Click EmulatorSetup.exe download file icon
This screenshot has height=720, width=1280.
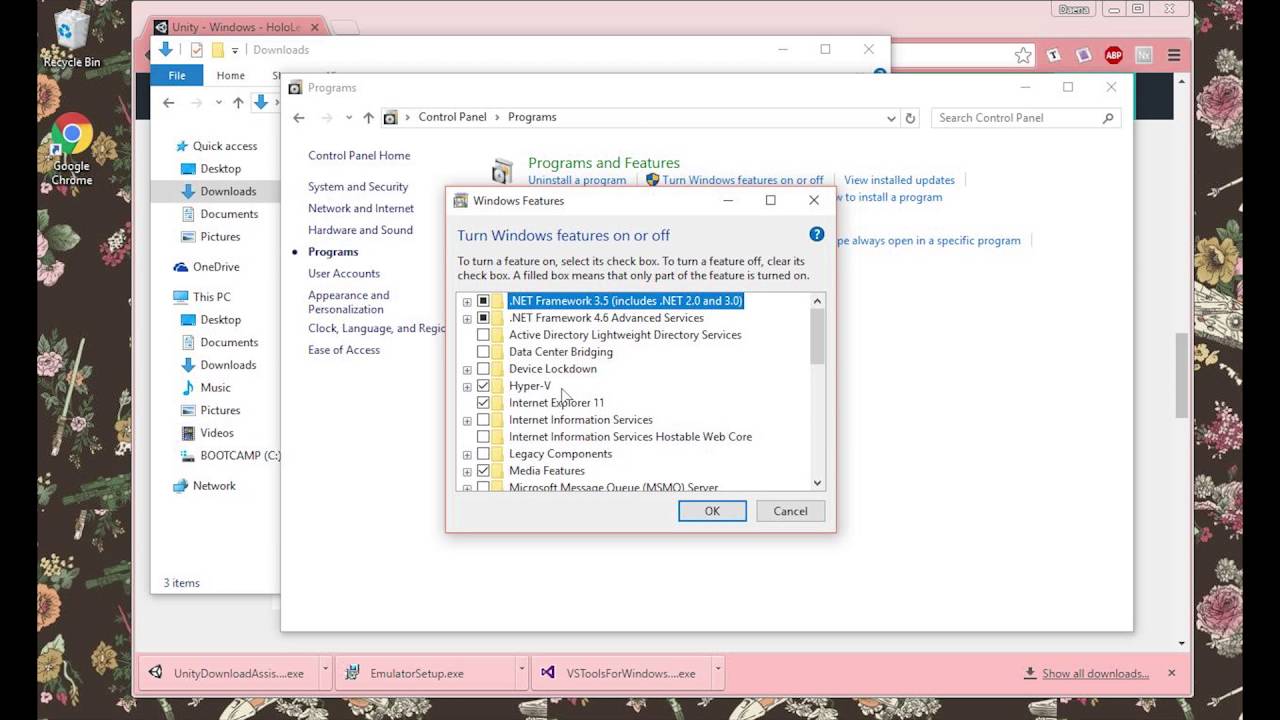353,673
